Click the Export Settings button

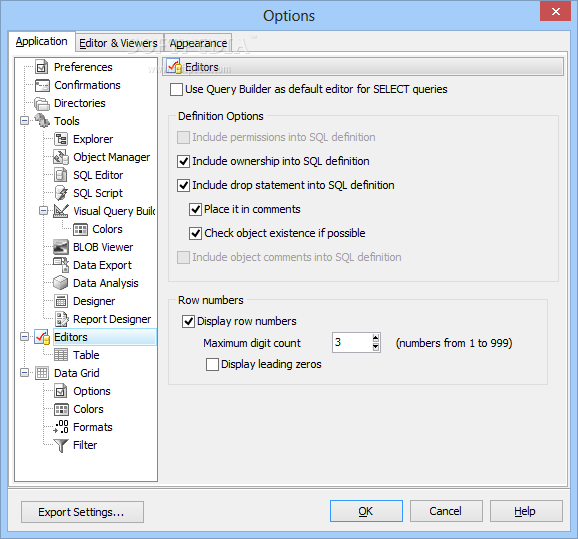(82, 512)
